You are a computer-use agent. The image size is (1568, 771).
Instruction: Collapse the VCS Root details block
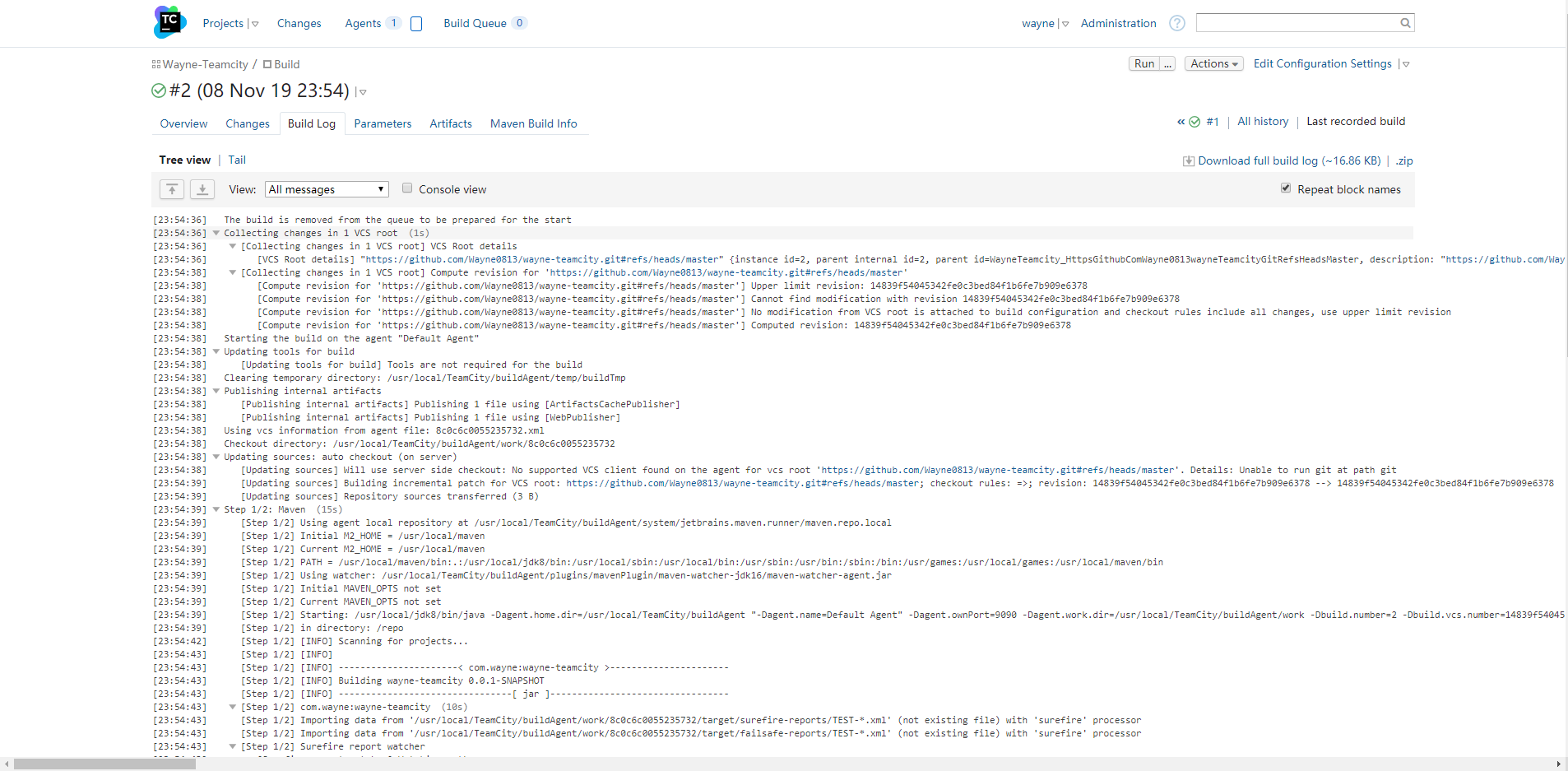[233, 246]
